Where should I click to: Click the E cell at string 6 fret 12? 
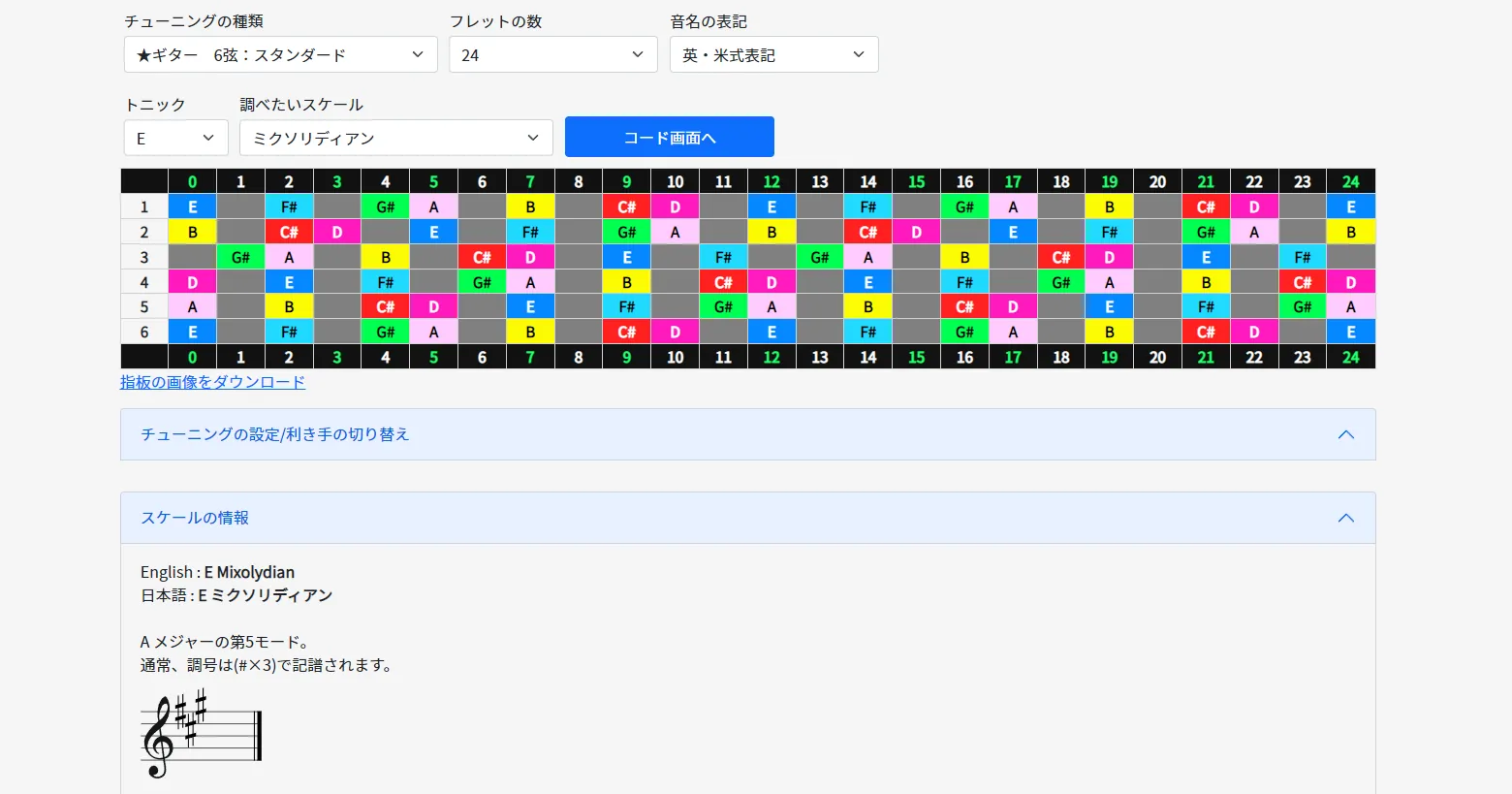772,332
